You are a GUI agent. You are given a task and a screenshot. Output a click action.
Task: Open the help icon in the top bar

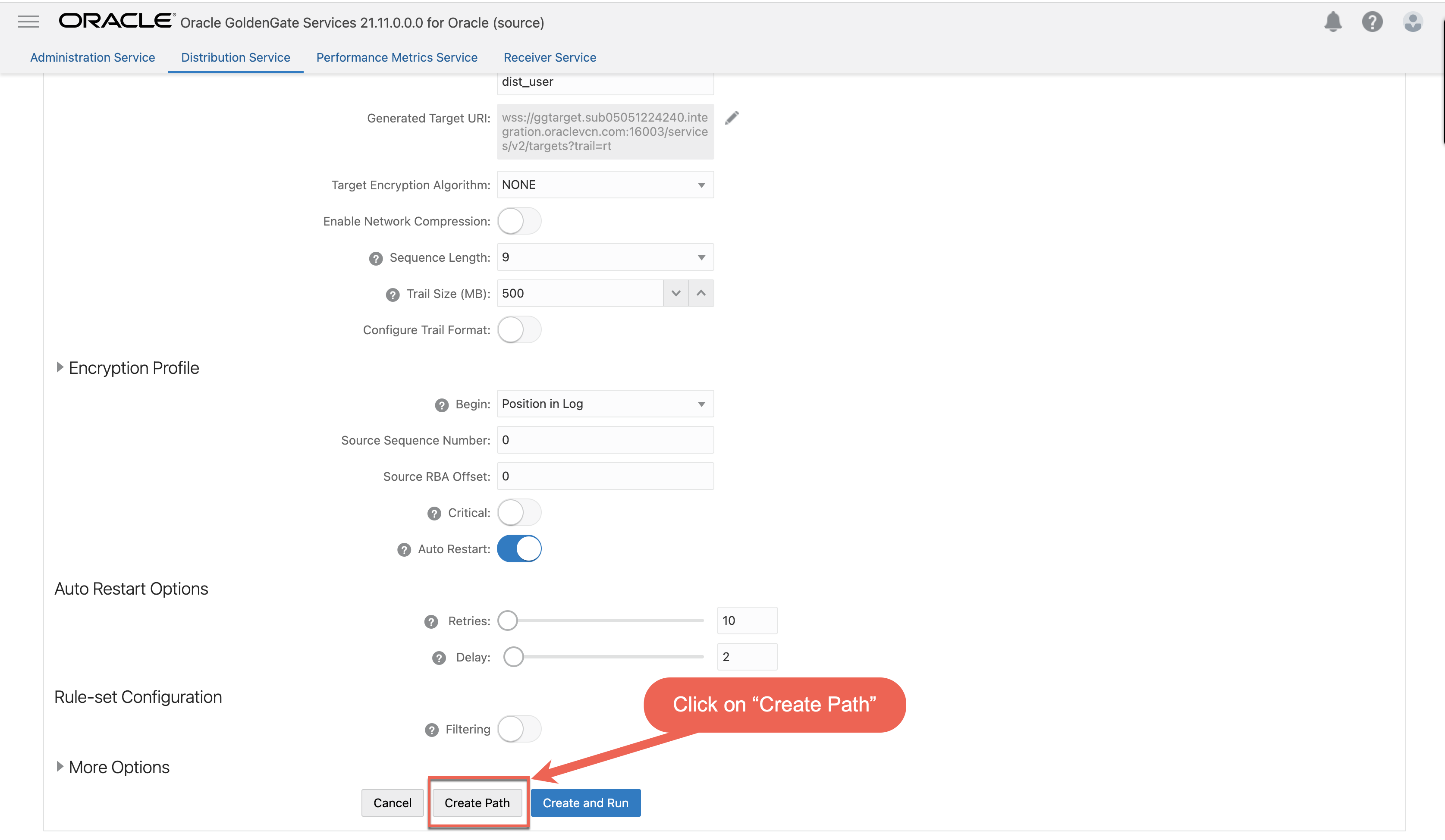(x=1373, y=22)
